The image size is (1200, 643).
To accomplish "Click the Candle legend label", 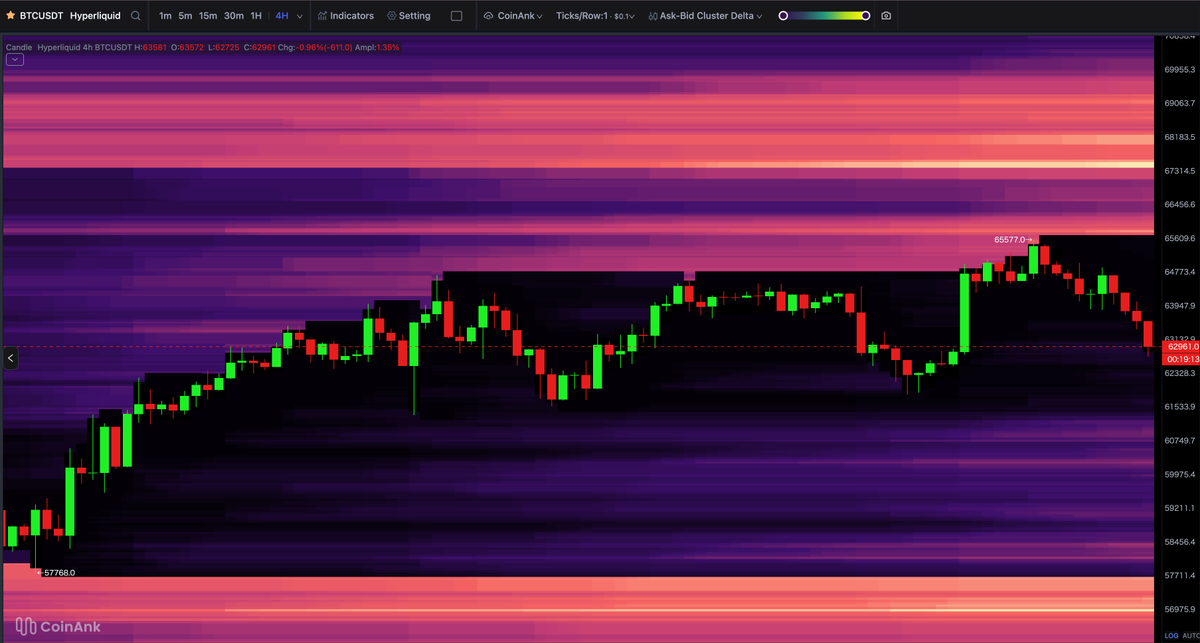I will pos(18,47).
